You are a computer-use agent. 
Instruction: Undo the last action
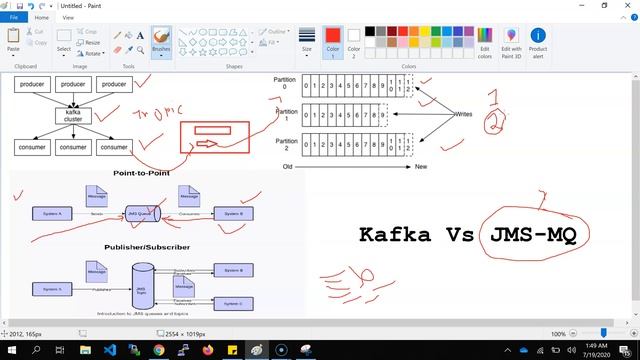[x=31, y=6]
